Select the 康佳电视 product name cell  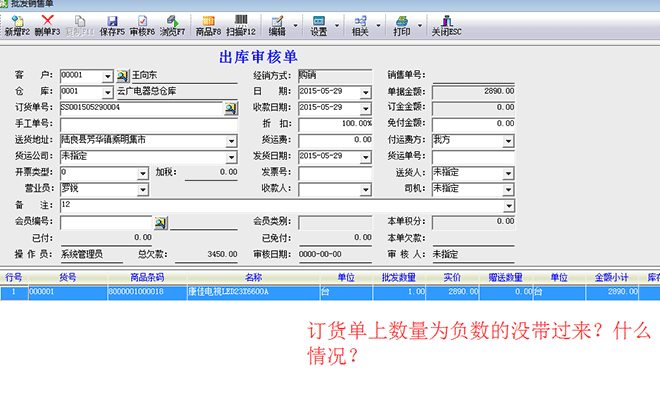(253, 292)
